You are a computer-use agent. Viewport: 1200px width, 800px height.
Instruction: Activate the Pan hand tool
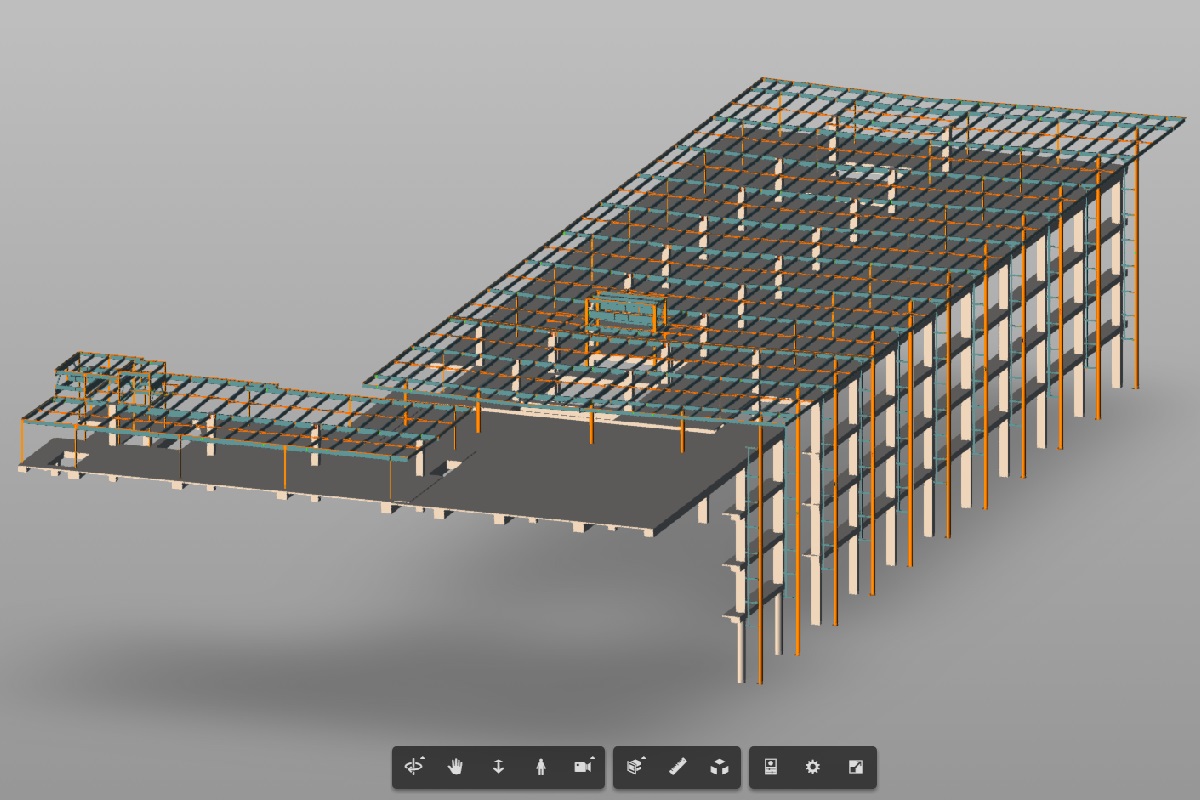[x=456, y=767]
